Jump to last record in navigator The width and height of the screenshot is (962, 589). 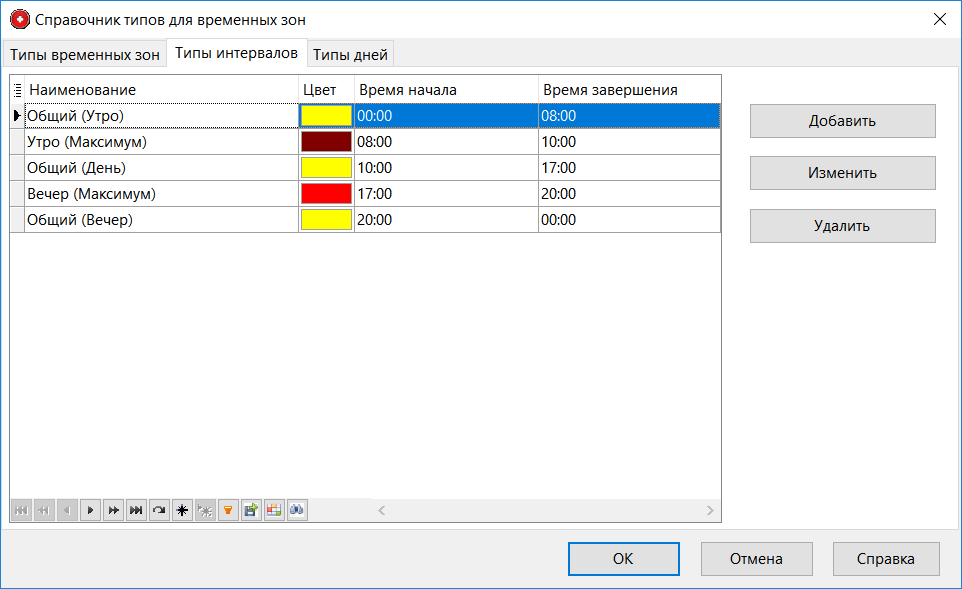click(136, 510)
